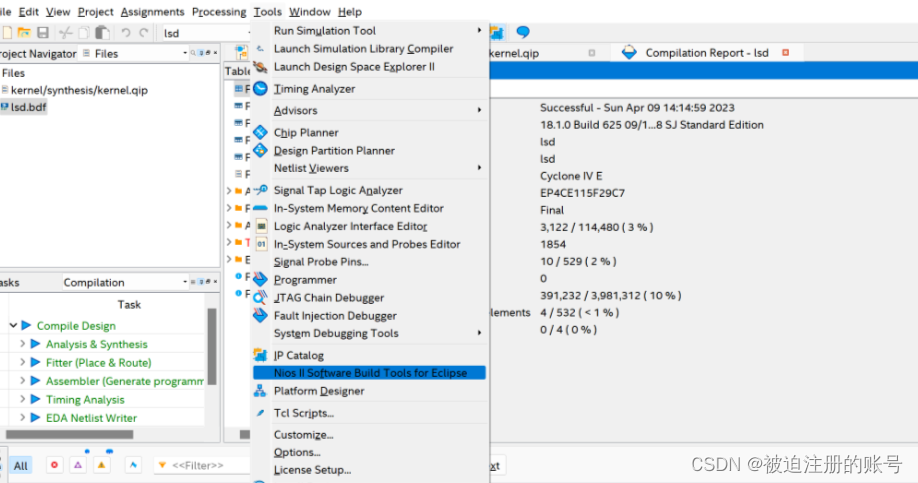Click the project name lsd combo box
Screen dimensions: 918x483
tap(205, 33)
